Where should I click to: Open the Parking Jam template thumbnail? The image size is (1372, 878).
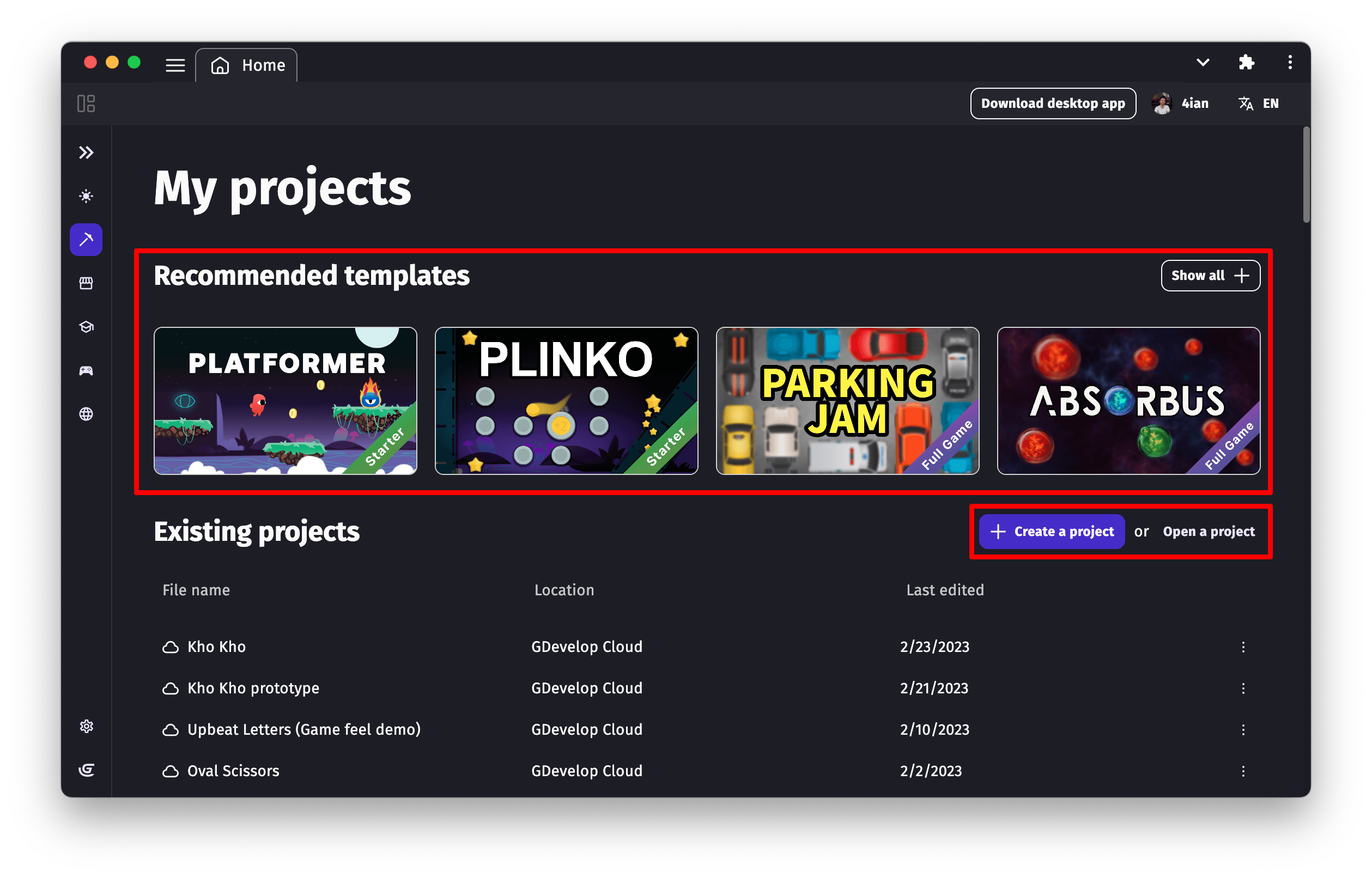847,400
